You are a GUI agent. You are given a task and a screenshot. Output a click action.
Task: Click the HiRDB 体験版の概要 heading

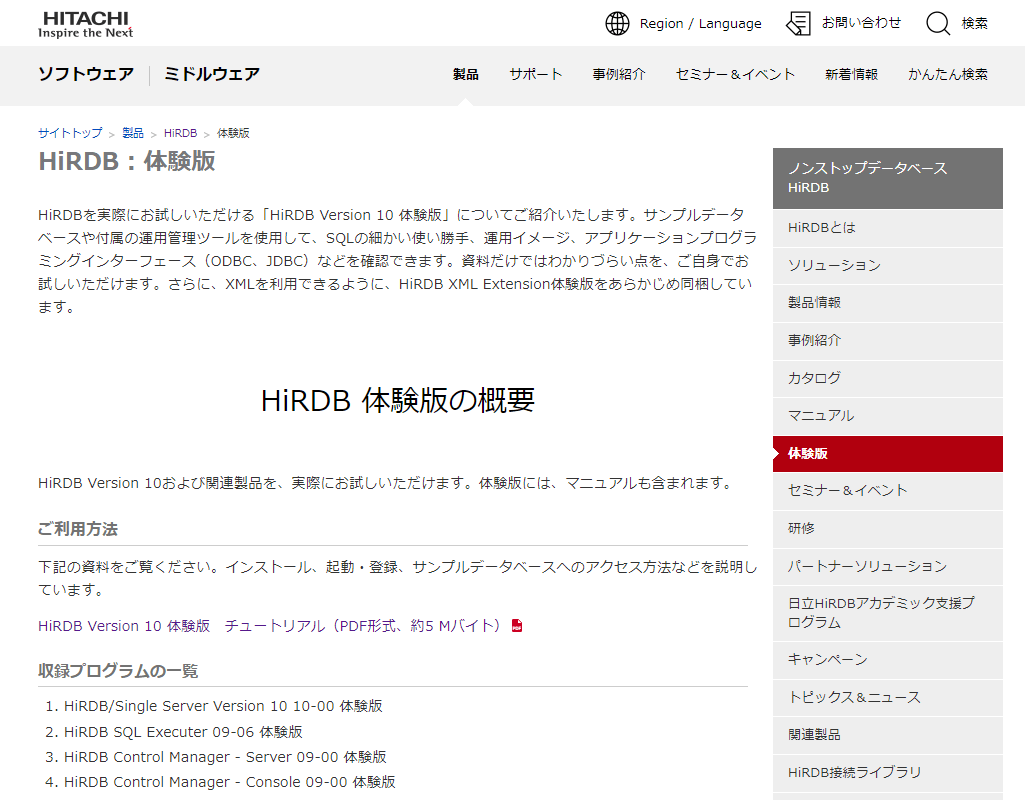pos(397,400)
